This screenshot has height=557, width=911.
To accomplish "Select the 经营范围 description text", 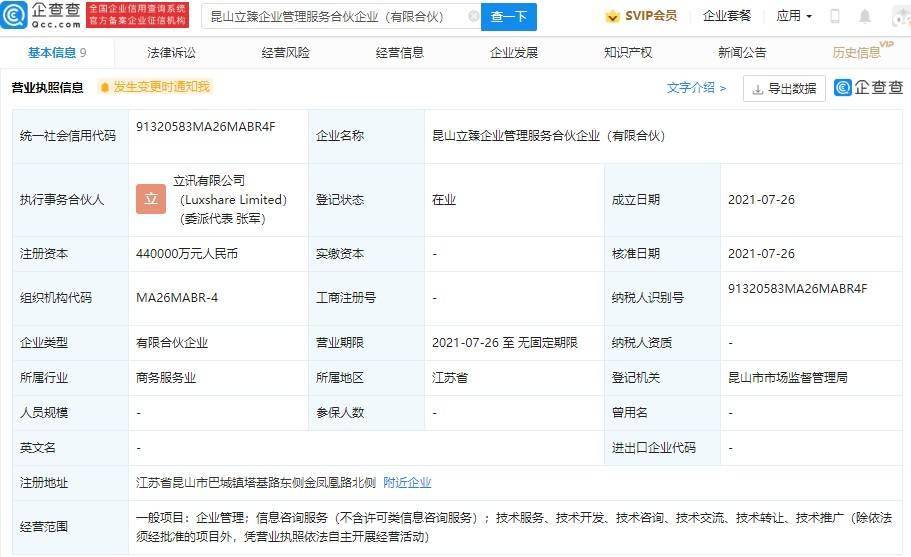I will pyautogui.click(x=514, y=527).
